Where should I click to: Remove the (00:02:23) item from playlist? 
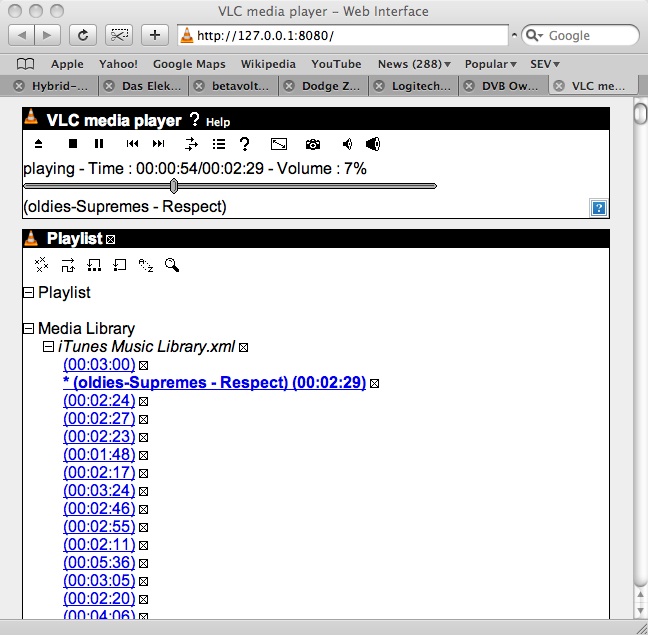(143, 438)
